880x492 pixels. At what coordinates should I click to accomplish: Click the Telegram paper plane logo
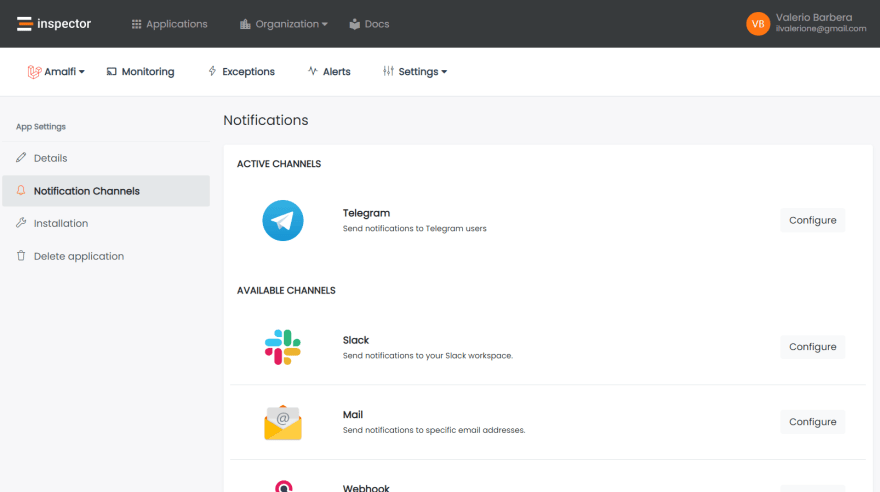pyautogui.click(x=283, y=220)
